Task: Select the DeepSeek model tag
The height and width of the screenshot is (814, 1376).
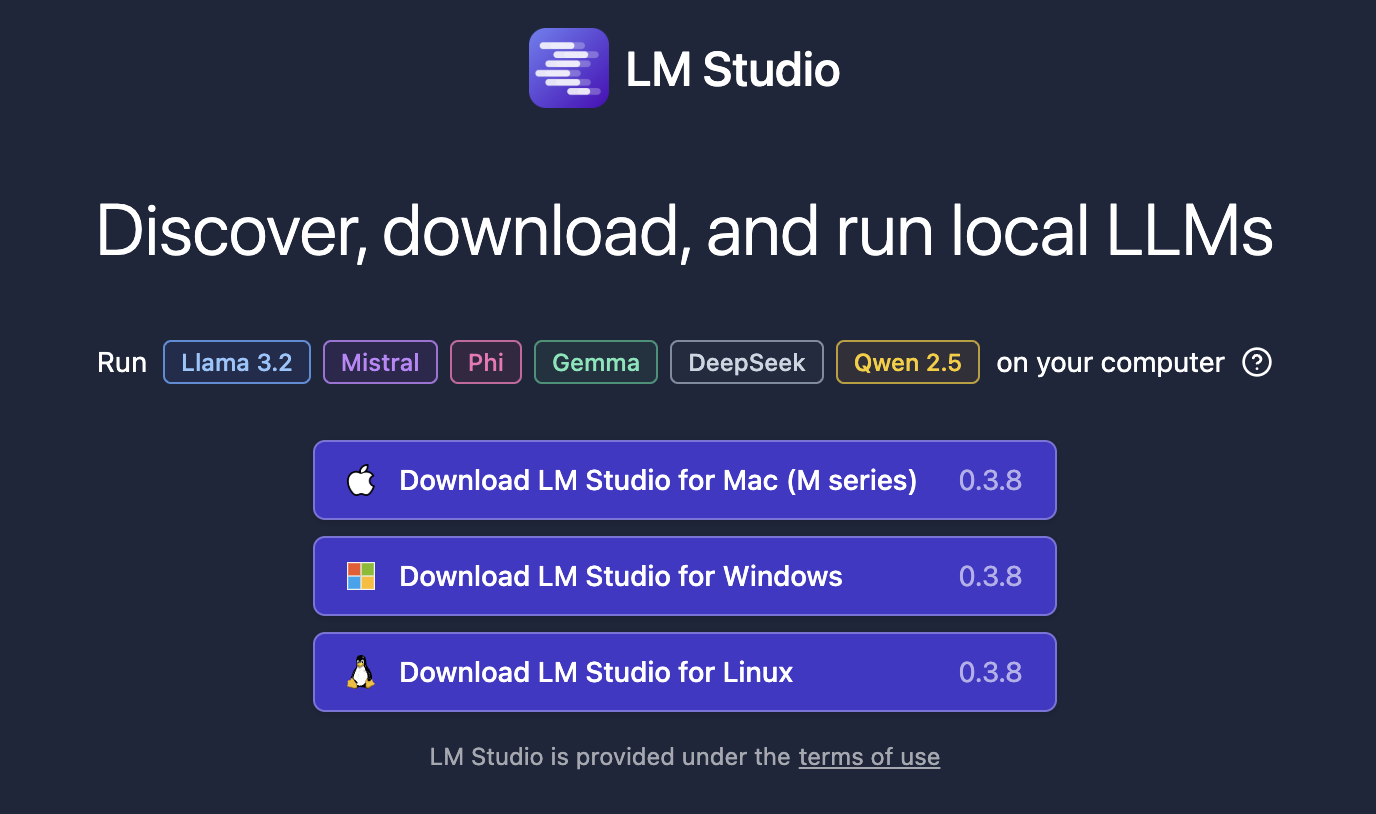Action: (746, 362)
